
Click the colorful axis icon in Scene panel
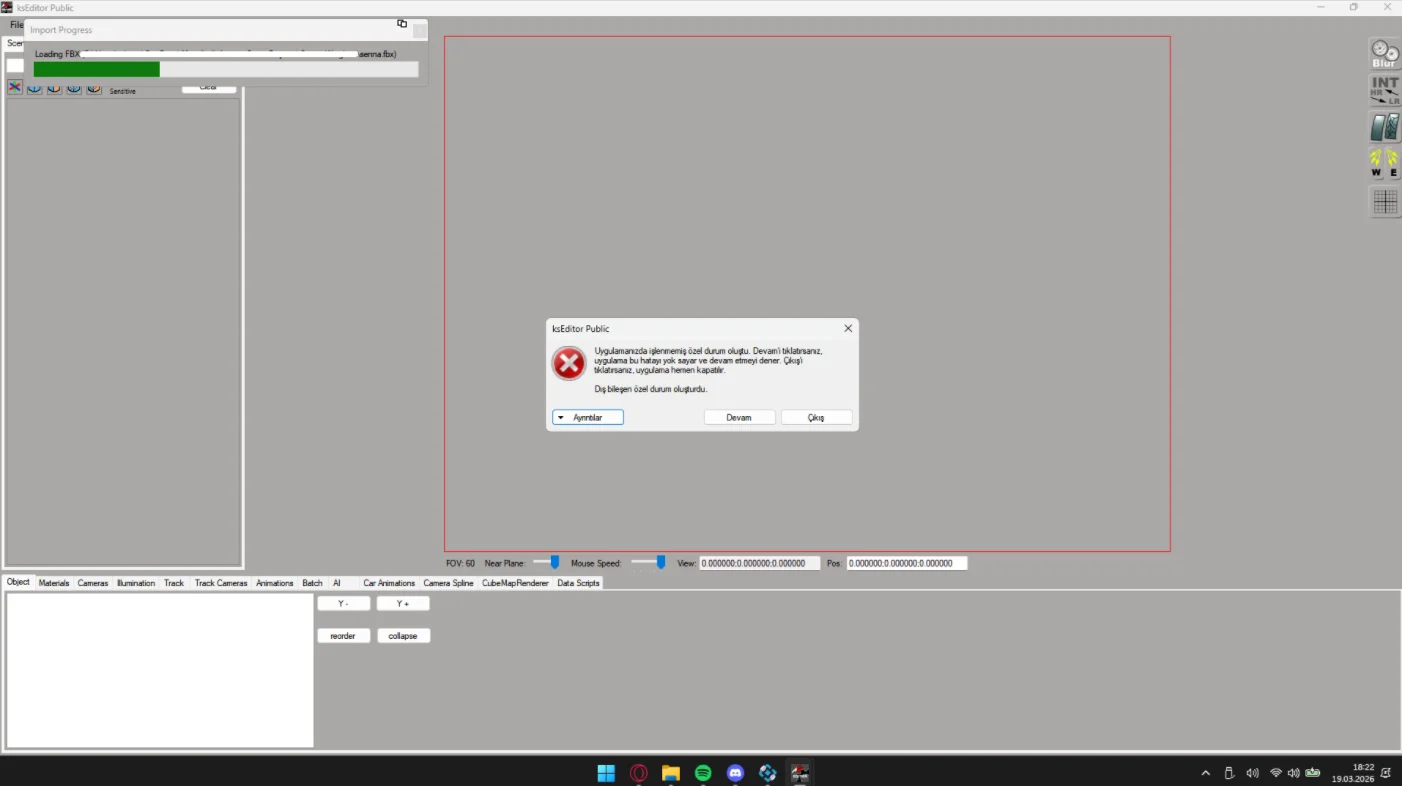[15, 87]
